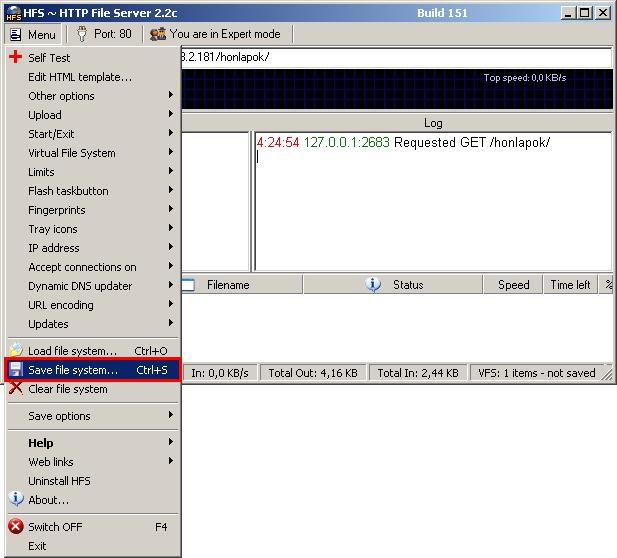The image size is (617, 558).
Task: Open the Updates submenu
Action: (x=171, y=323)
